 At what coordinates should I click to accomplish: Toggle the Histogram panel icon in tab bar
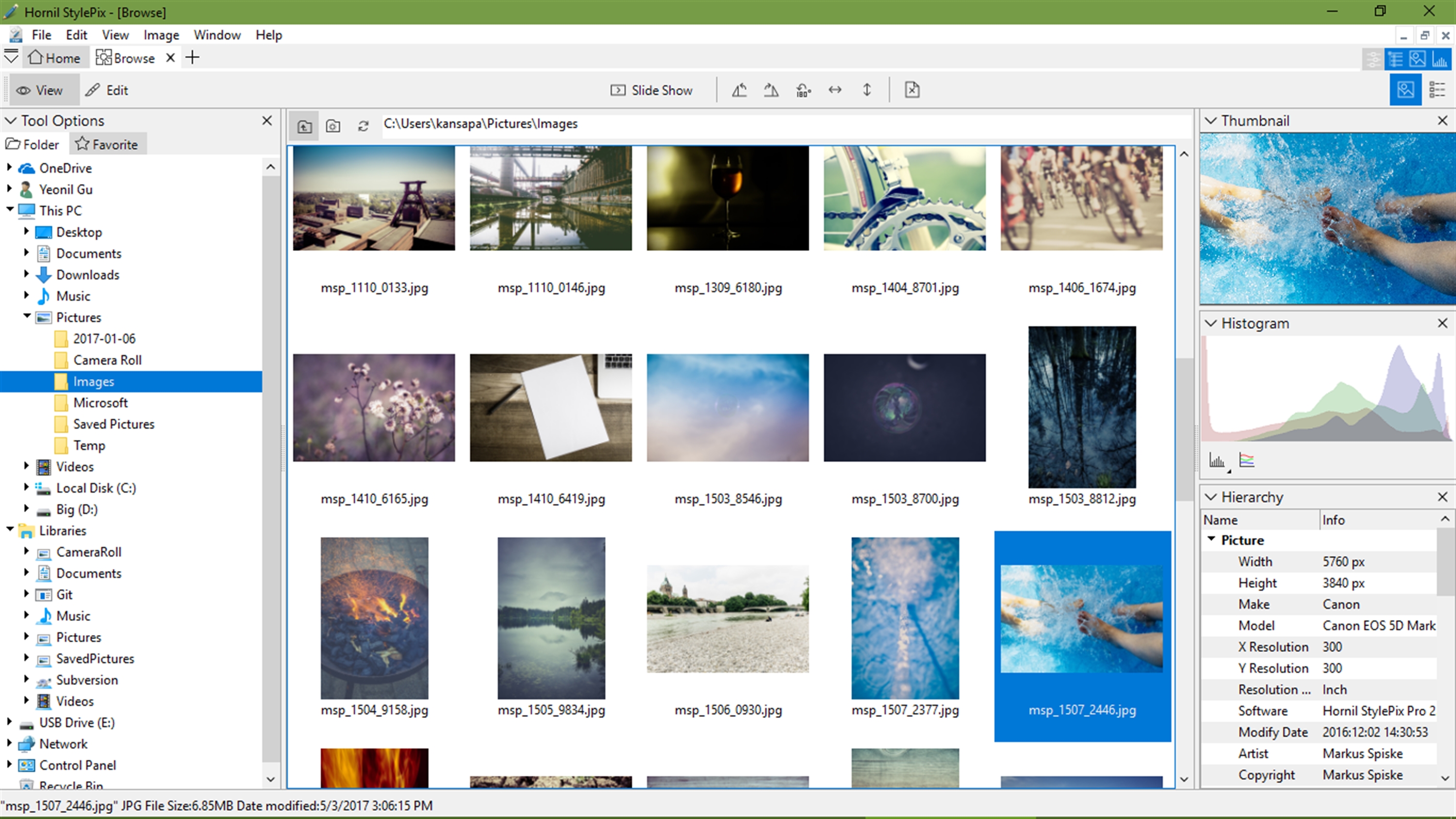1439,59
